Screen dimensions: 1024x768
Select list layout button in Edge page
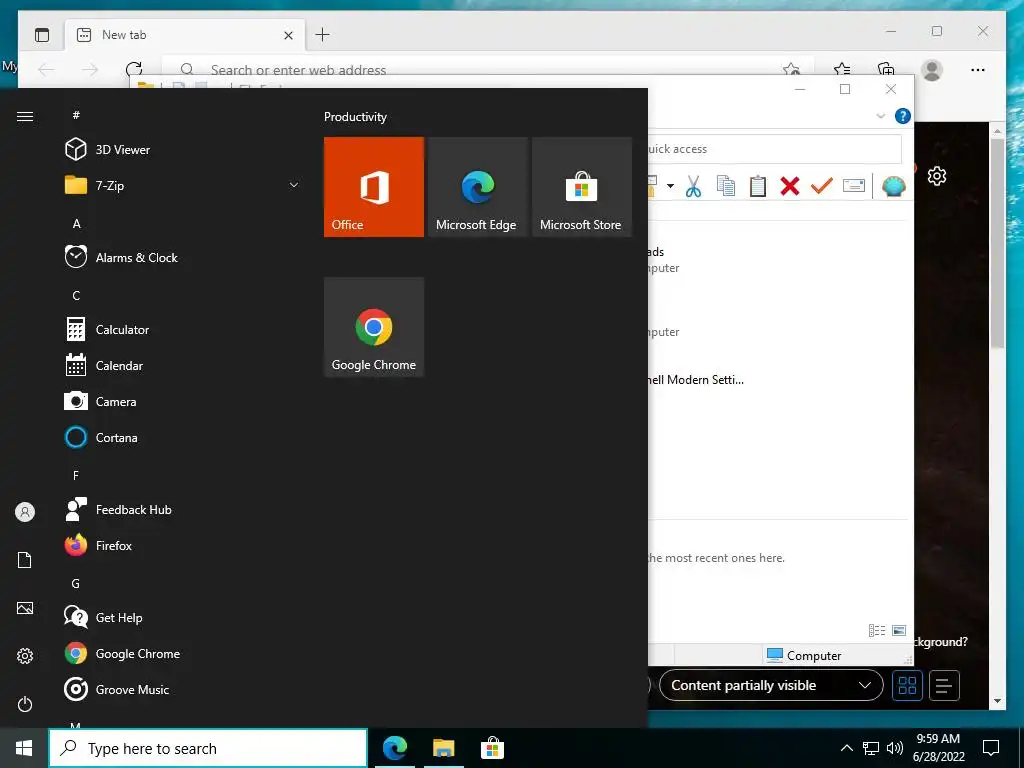tap(944, 685)
